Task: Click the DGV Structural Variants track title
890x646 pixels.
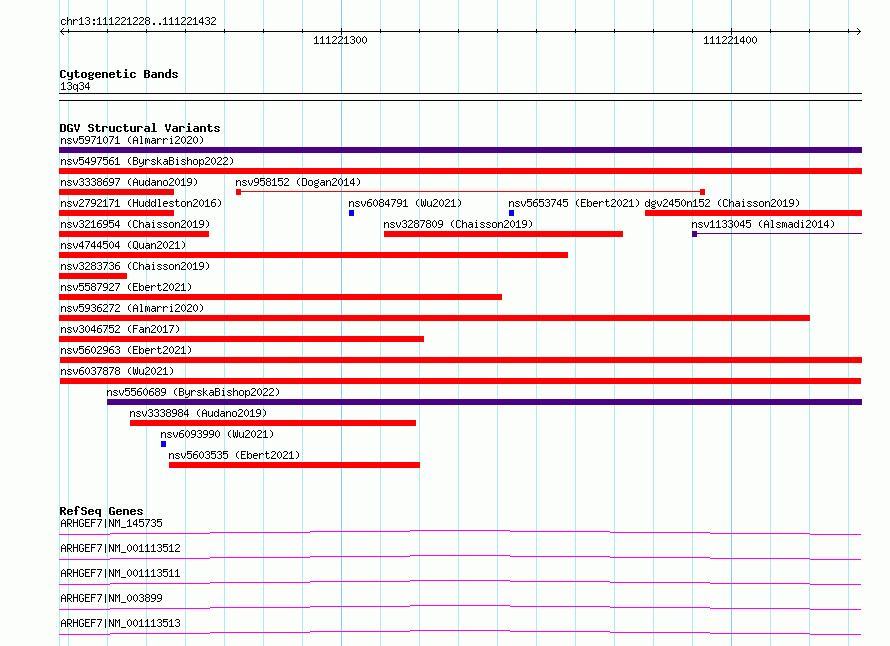Action: (140, 128)
